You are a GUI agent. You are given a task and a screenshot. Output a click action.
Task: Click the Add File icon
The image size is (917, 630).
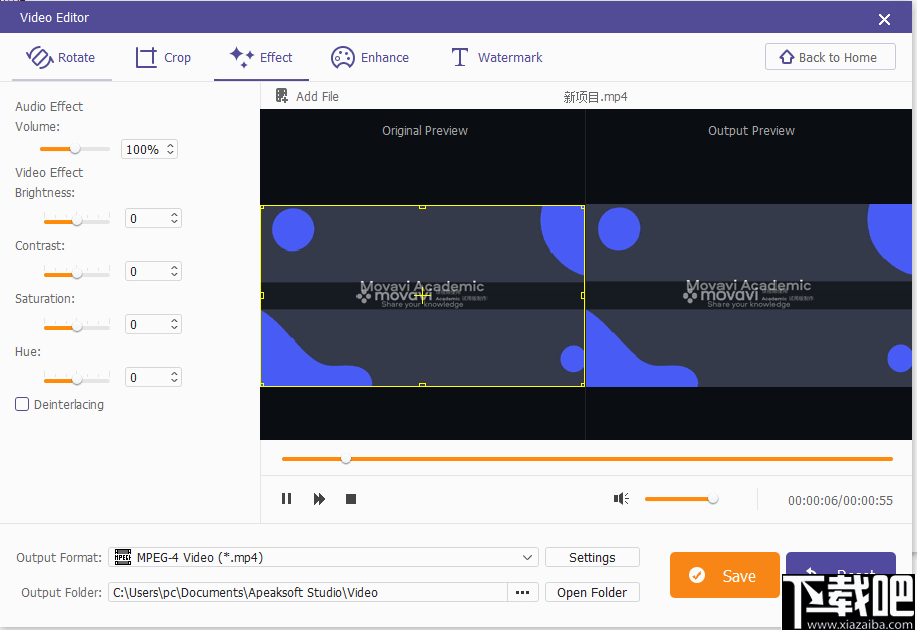pyautogui.click(x=283, y=96)
